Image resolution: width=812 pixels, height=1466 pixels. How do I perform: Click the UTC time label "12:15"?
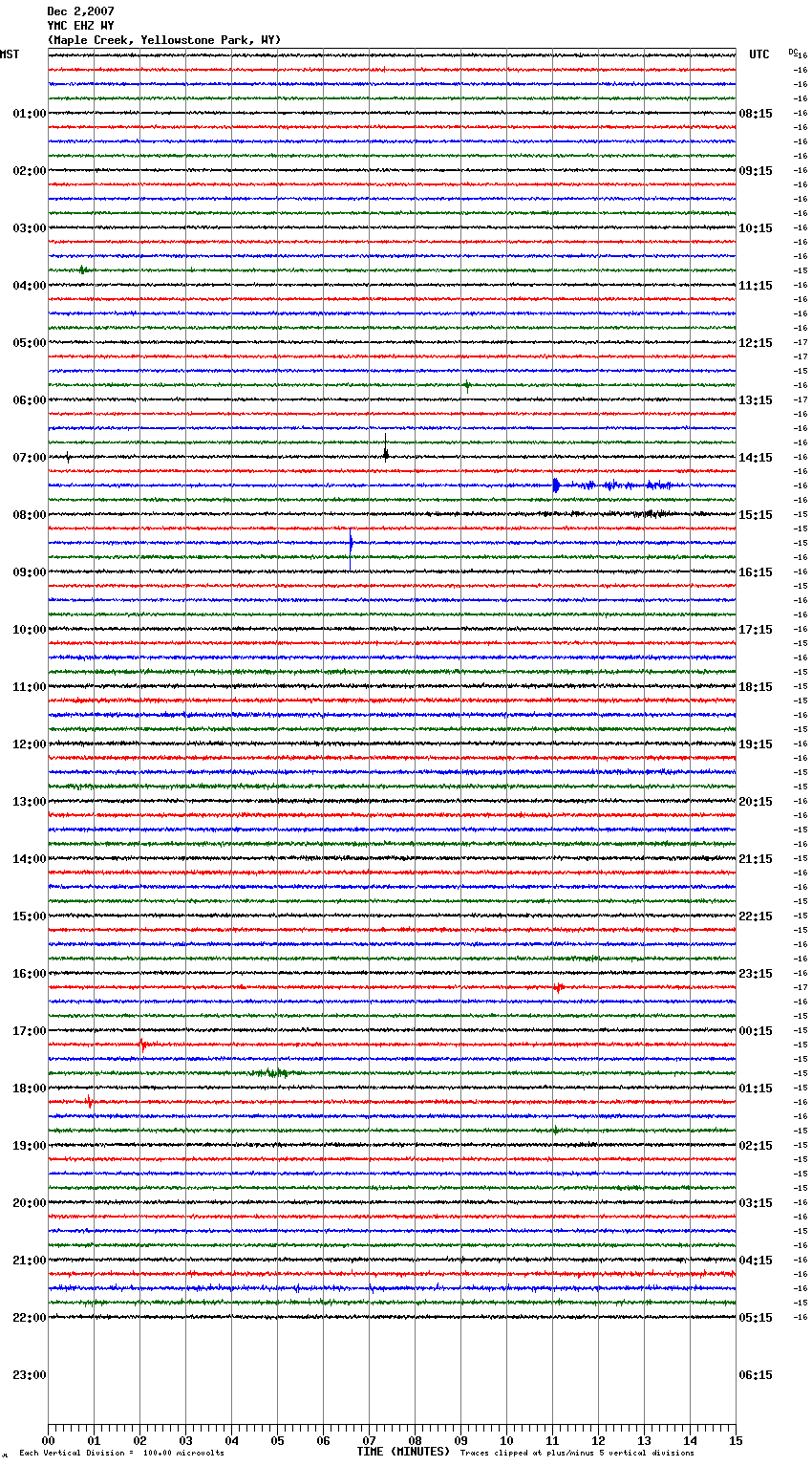tap(756, 343)
